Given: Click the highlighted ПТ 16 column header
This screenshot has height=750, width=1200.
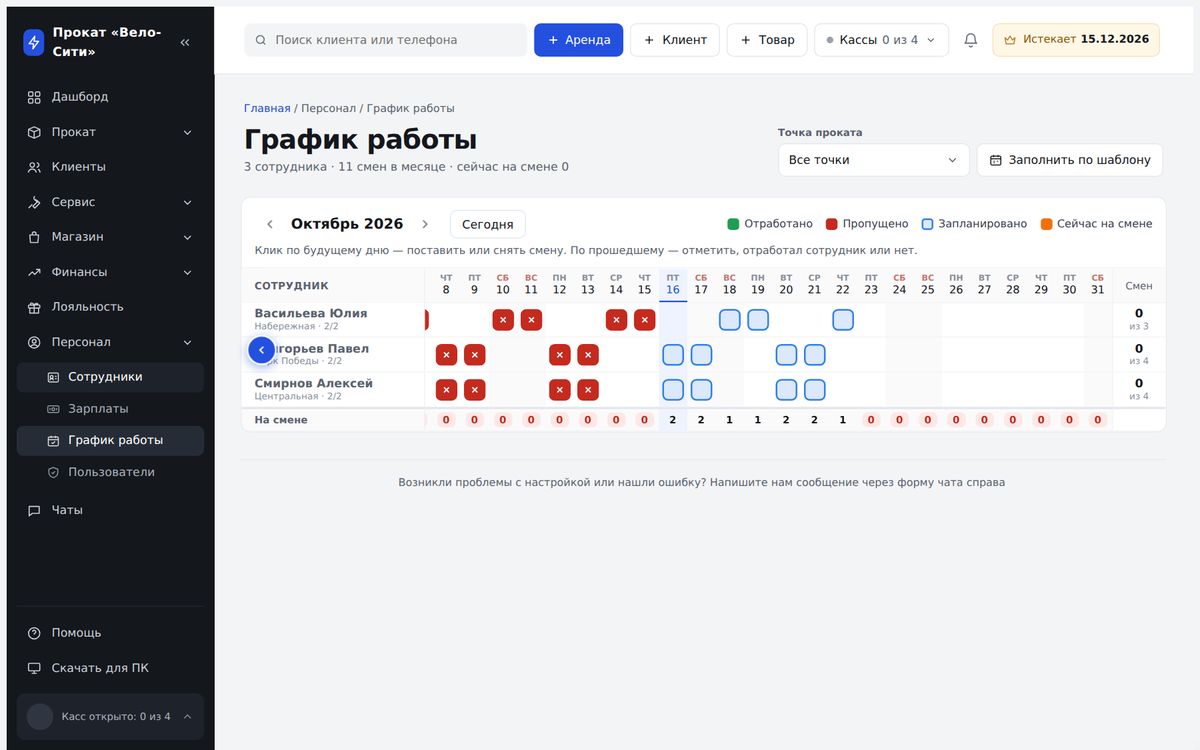Looking at the screenshot, I should [x=673, y=285].
